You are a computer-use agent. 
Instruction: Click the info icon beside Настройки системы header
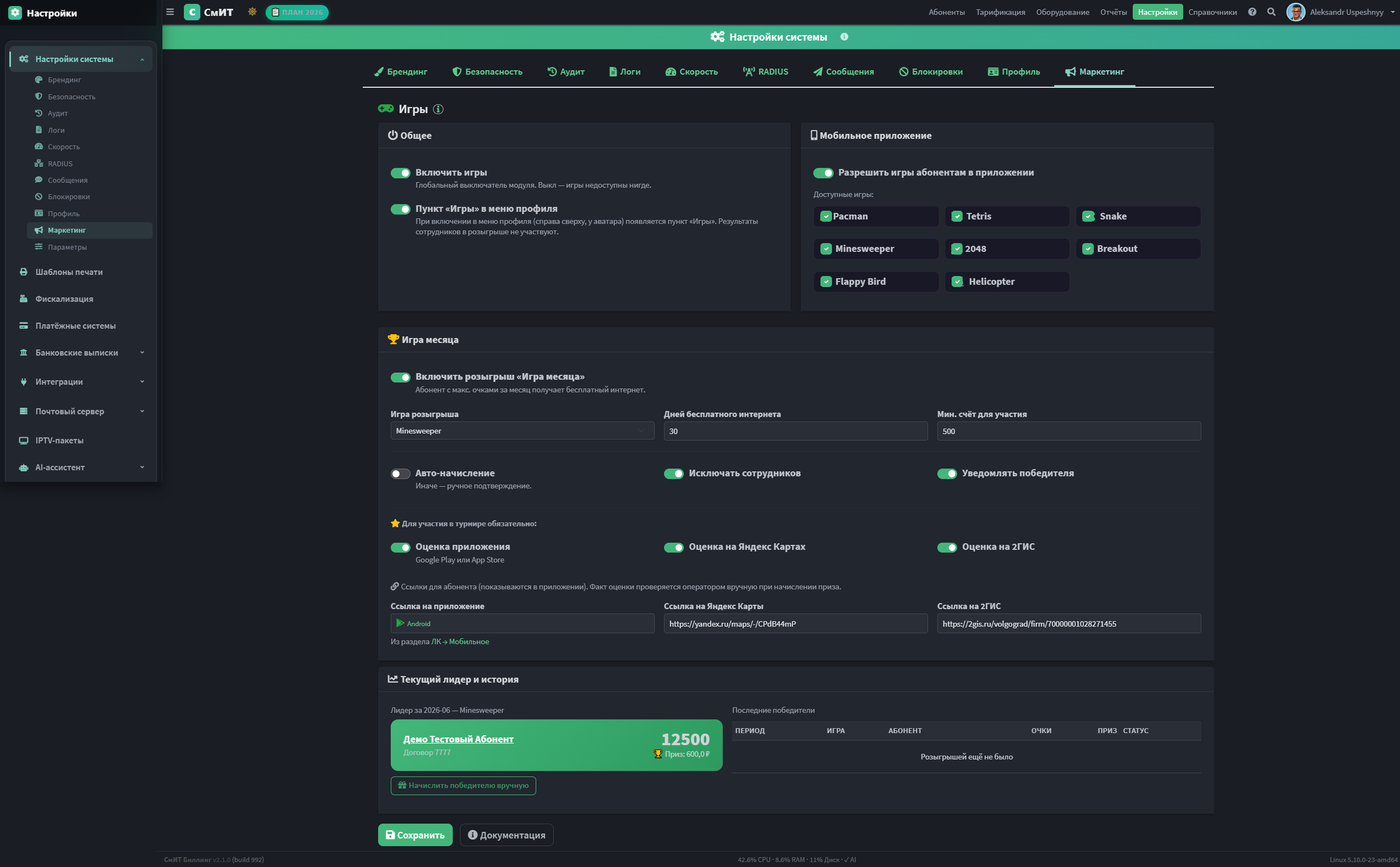coord(845,37)
